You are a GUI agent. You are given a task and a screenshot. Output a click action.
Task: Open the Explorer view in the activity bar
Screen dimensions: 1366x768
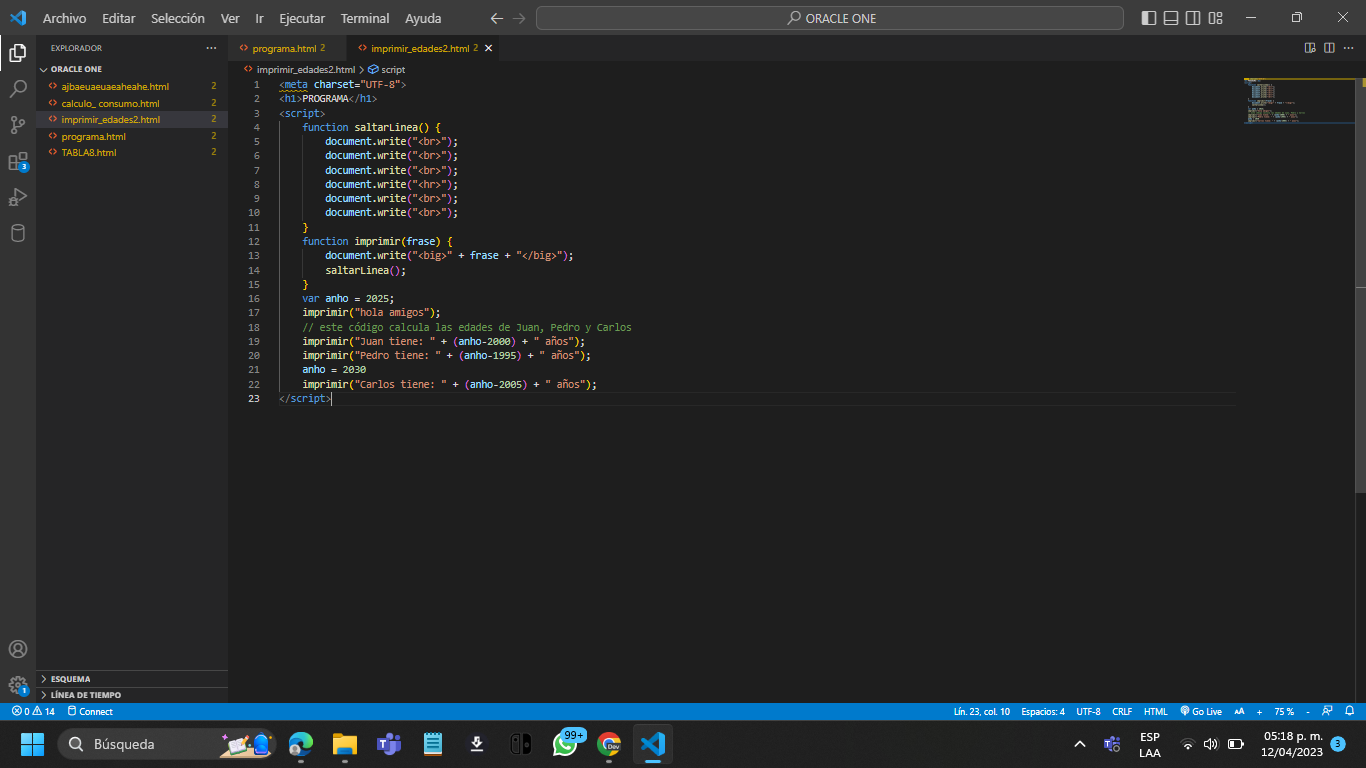(x=18, y=53)
